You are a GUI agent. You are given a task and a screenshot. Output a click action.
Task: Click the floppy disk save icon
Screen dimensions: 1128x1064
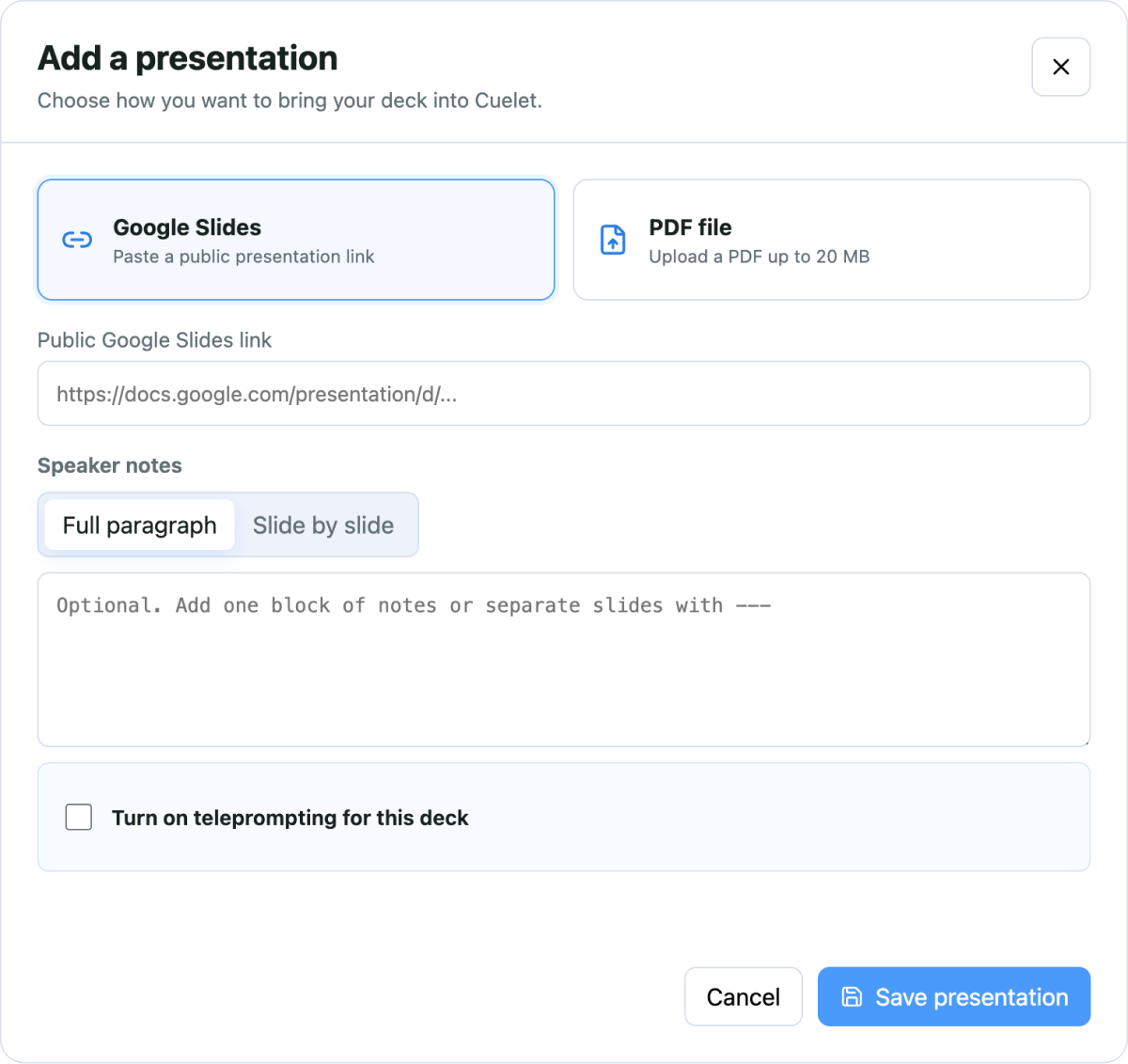852,996
